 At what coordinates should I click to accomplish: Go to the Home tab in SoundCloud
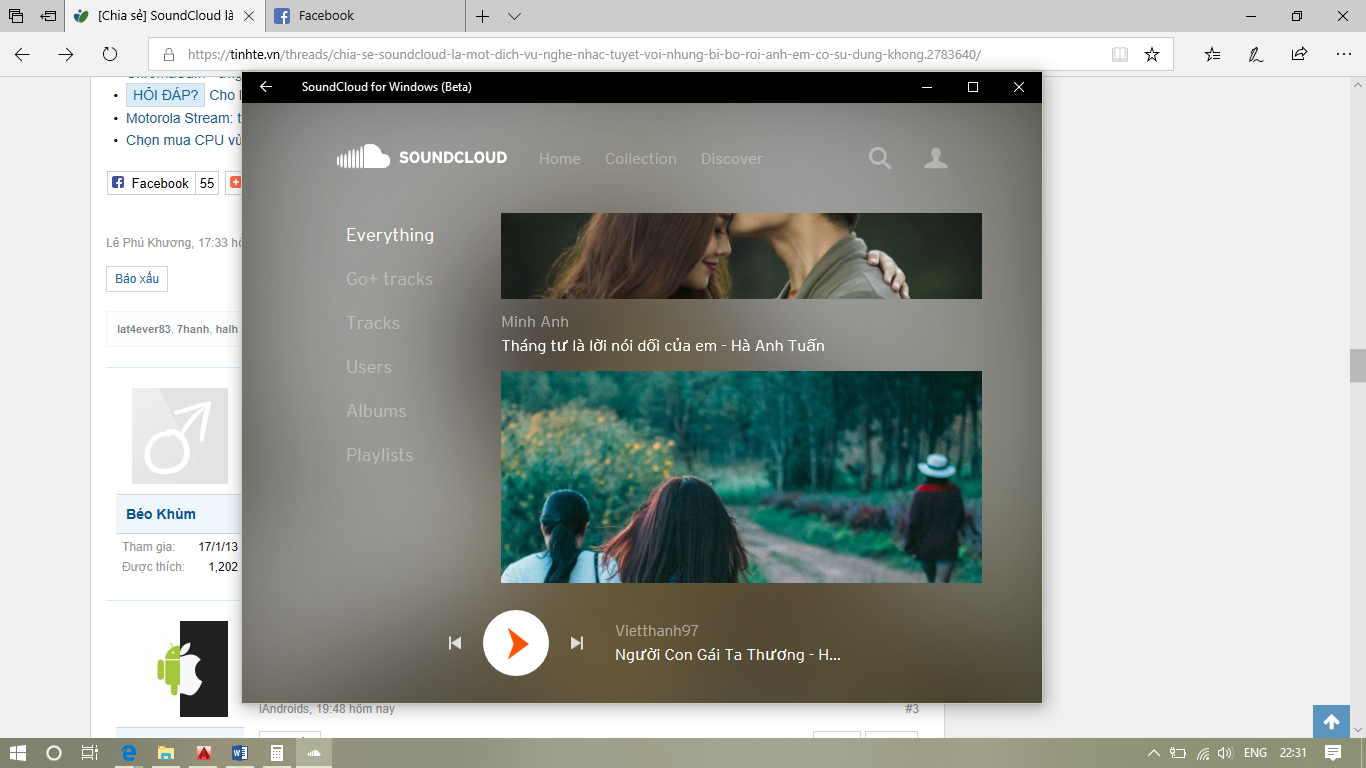point(560,159)
